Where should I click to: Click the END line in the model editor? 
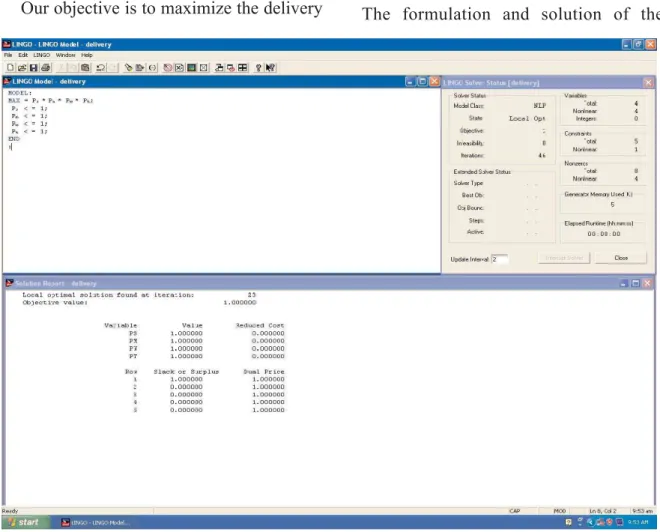(x=14, y=138)
